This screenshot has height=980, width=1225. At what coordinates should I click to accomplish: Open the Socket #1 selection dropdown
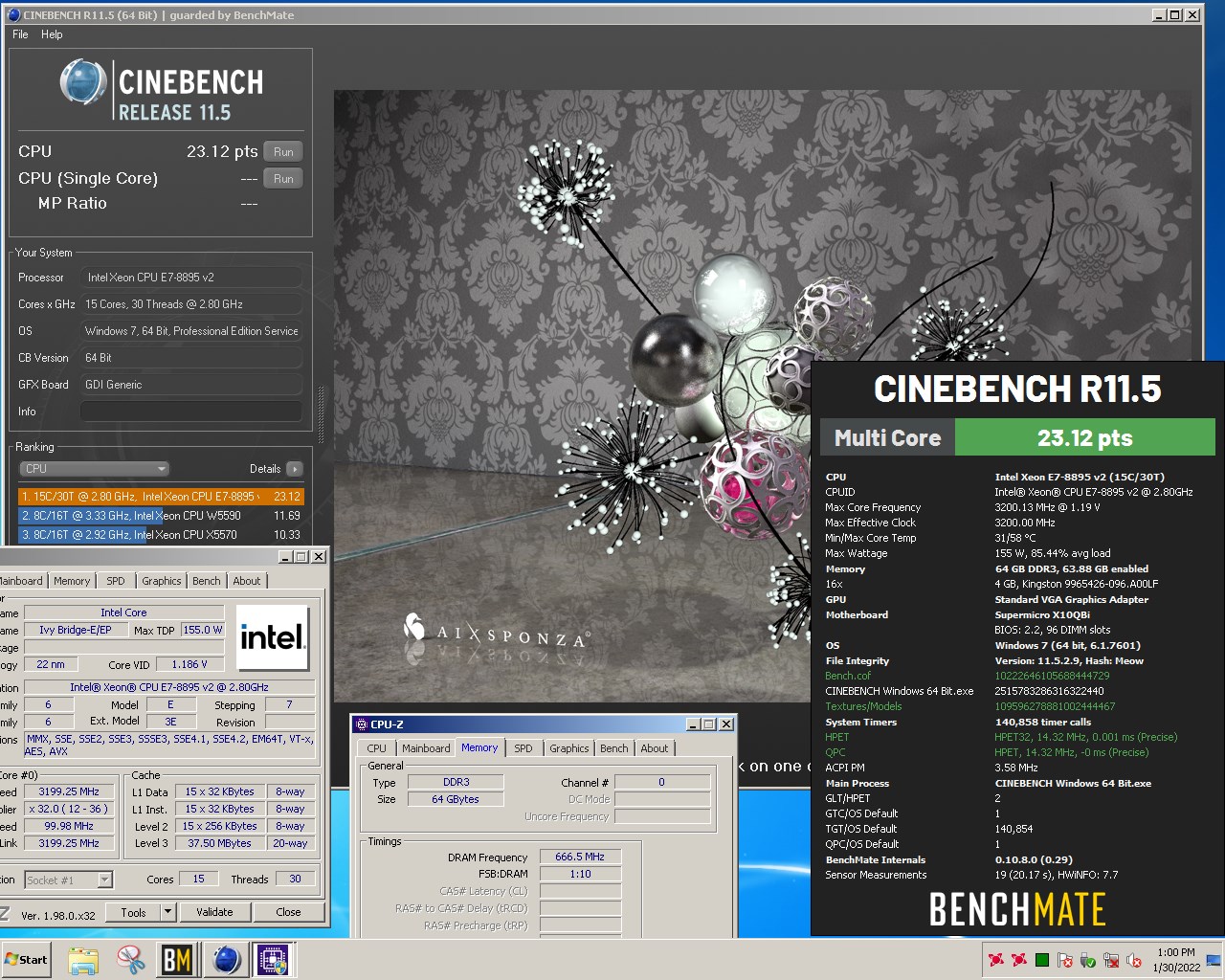(x=69, y=880)
